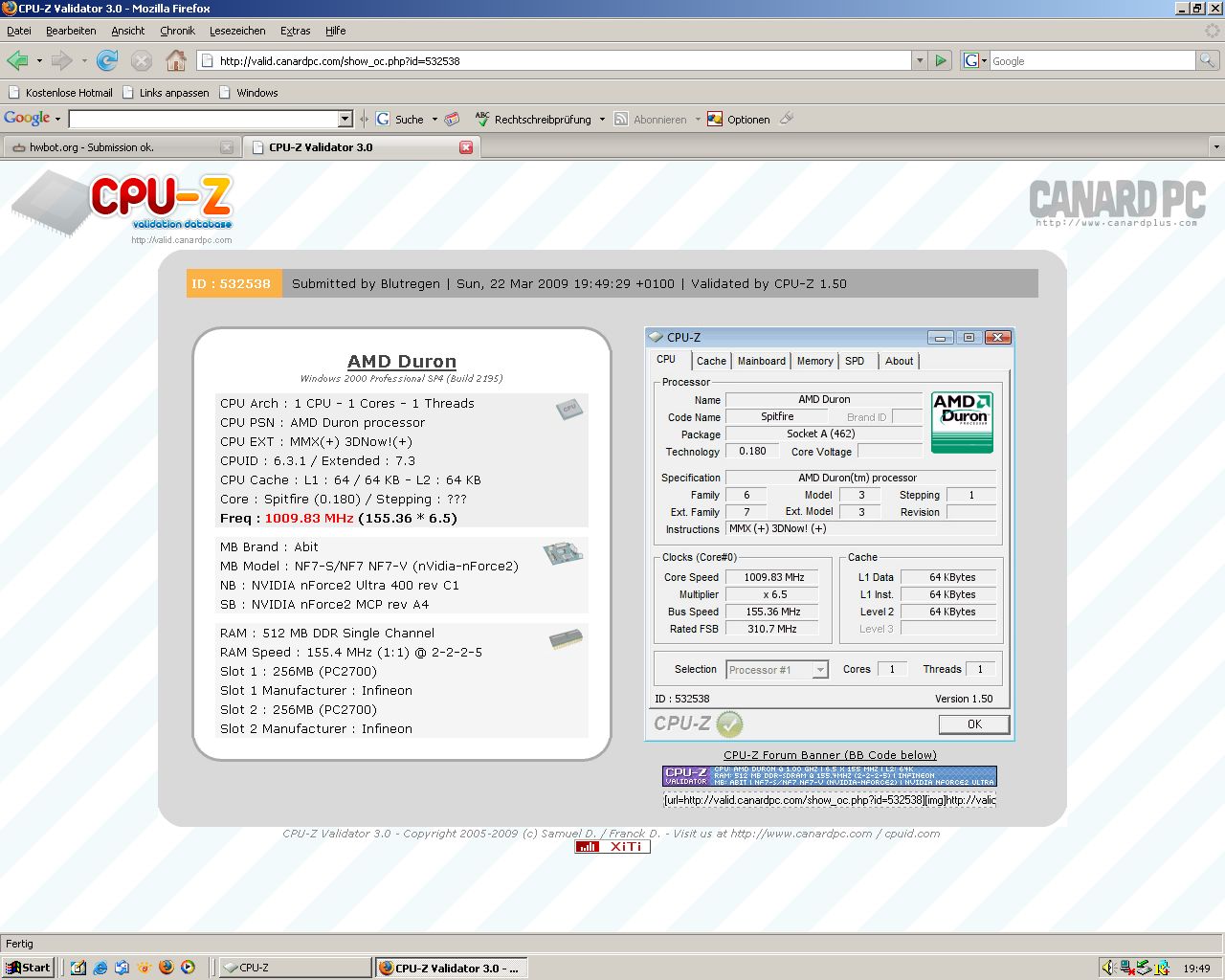Open the Google logo menu dropdown arrow
Image resolution: width=1225 pixels, height=980 pixels.
coord(57,119)
